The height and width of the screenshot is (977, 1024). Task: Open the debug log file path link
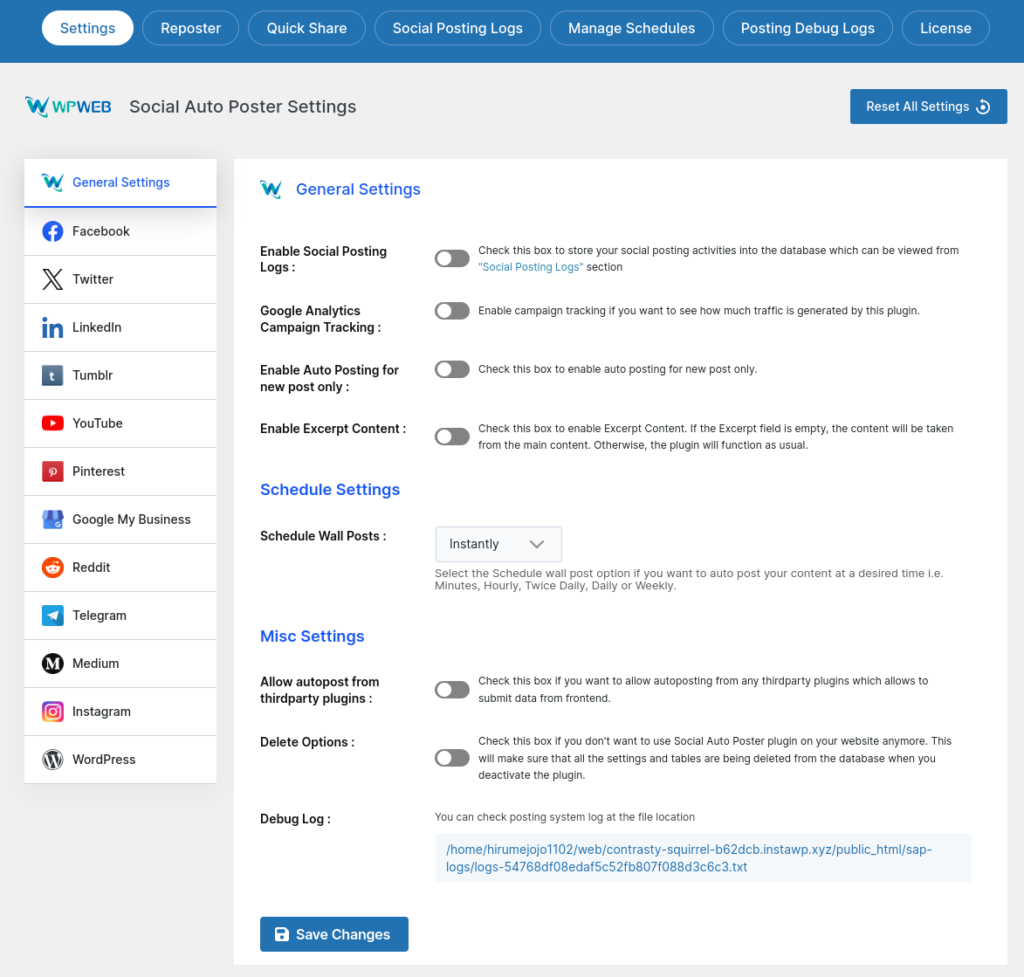688,858
